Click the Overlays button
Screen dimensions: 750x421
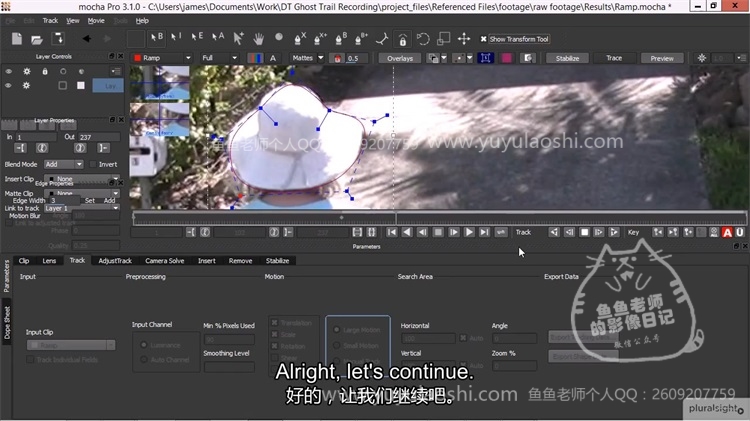[x=400, y=58]
